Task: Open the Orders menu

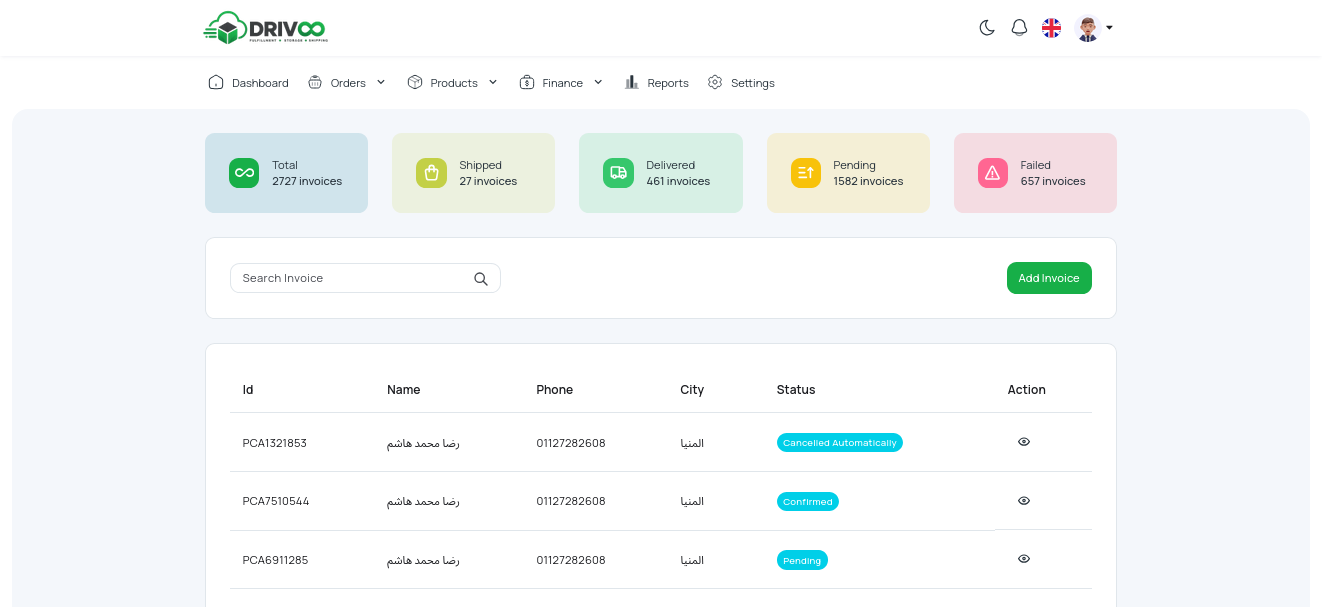Action: [346, 83]
